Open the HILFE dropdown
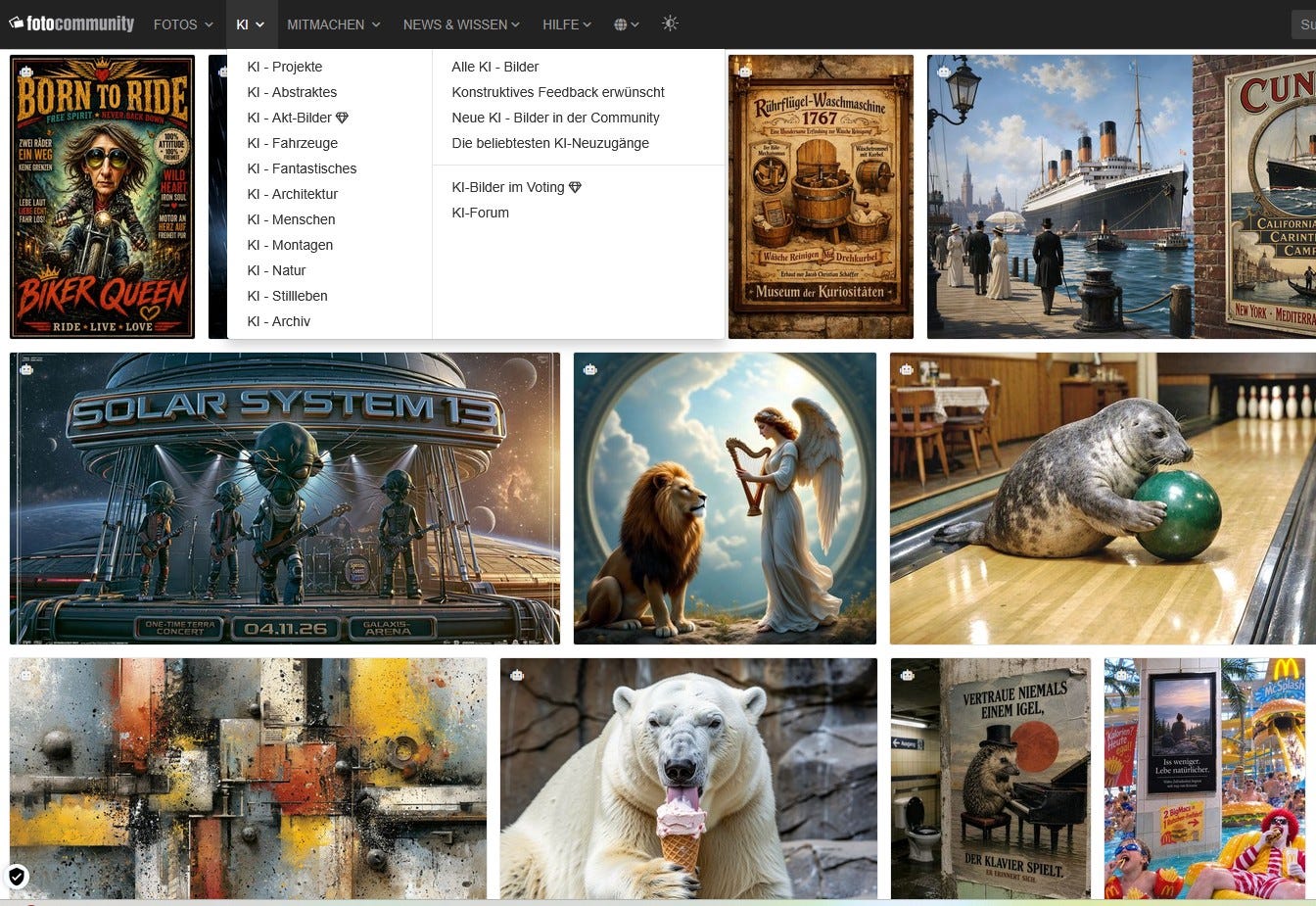1316x906 pixels. click(567, 24)
